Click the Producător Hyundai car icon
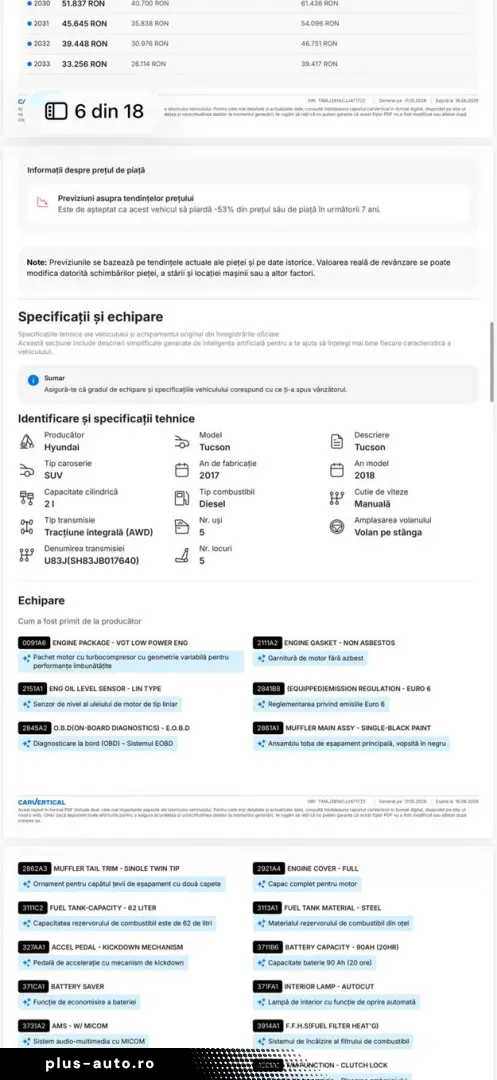497x1080 pixels. 27,442
